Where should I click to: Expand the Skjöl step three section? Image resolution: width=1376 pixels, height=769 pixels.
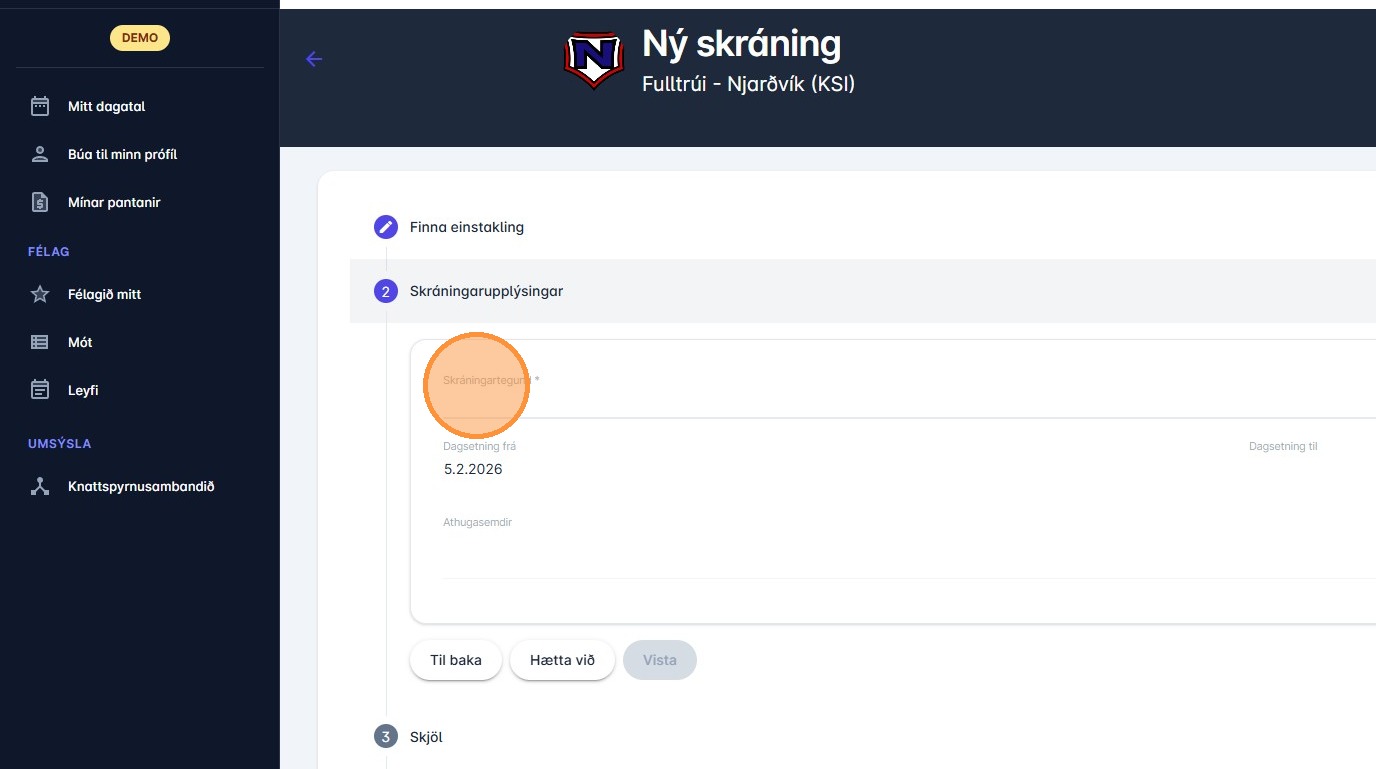[x=426, y=737]
